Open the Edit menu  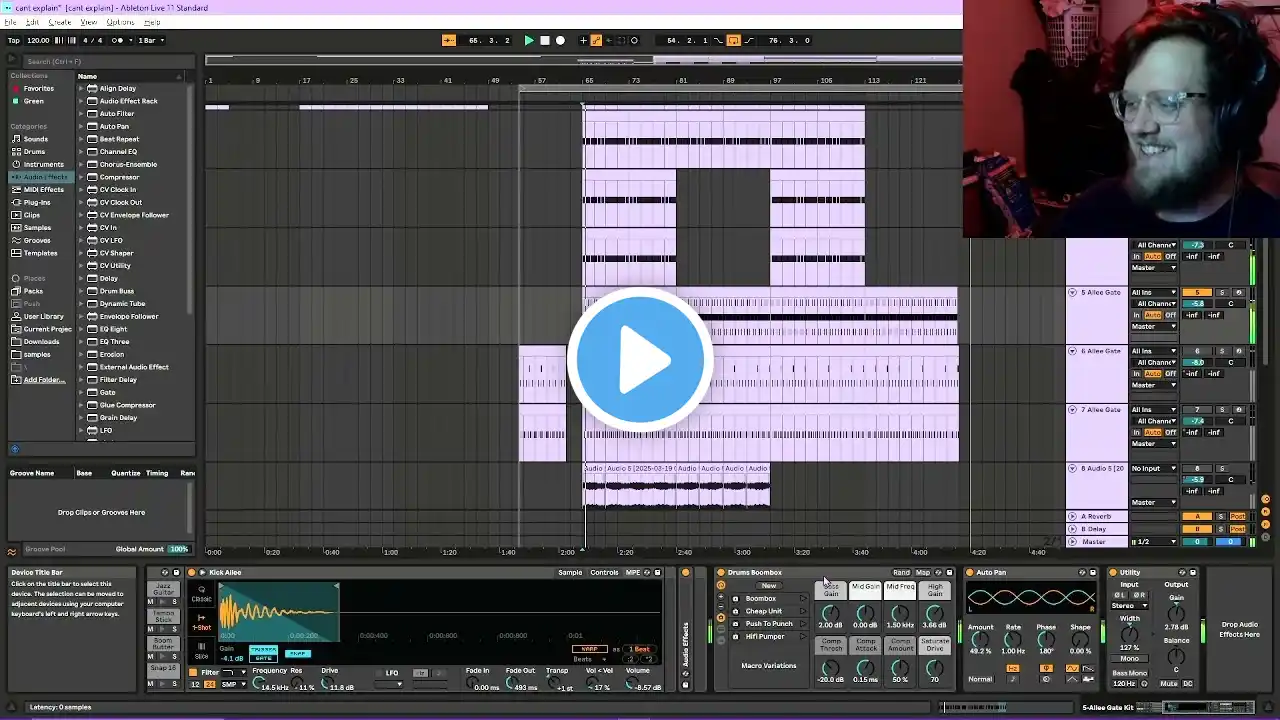coord(33,22)
